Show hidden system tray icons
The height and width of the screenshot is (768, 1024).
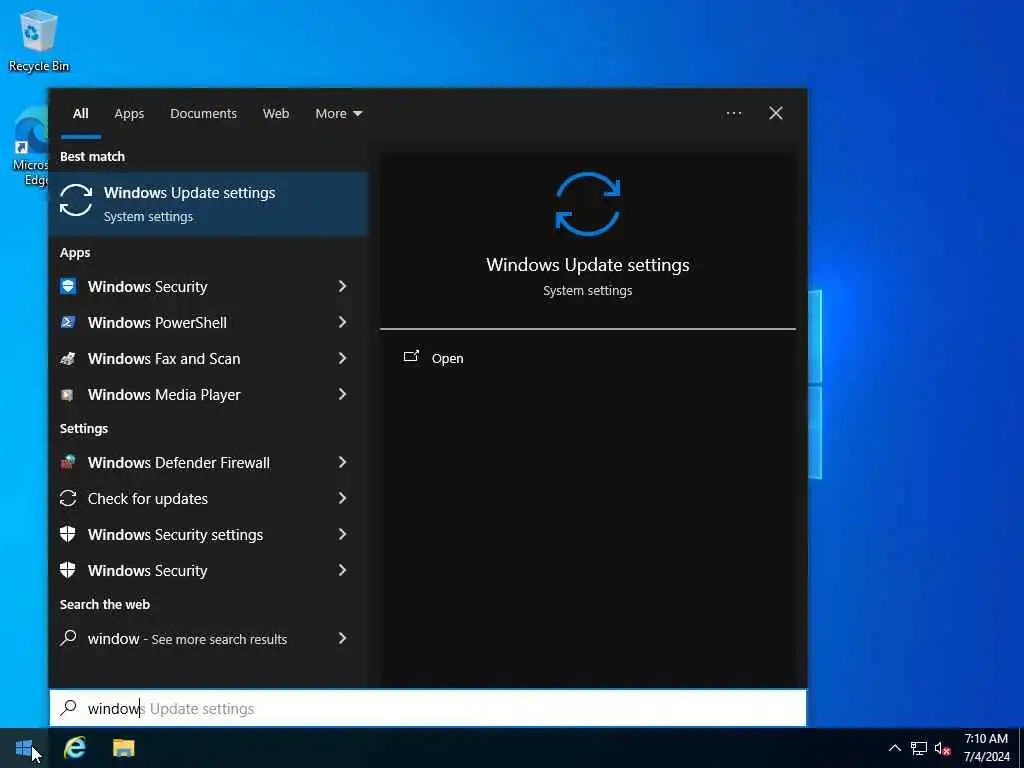point(895,748)
